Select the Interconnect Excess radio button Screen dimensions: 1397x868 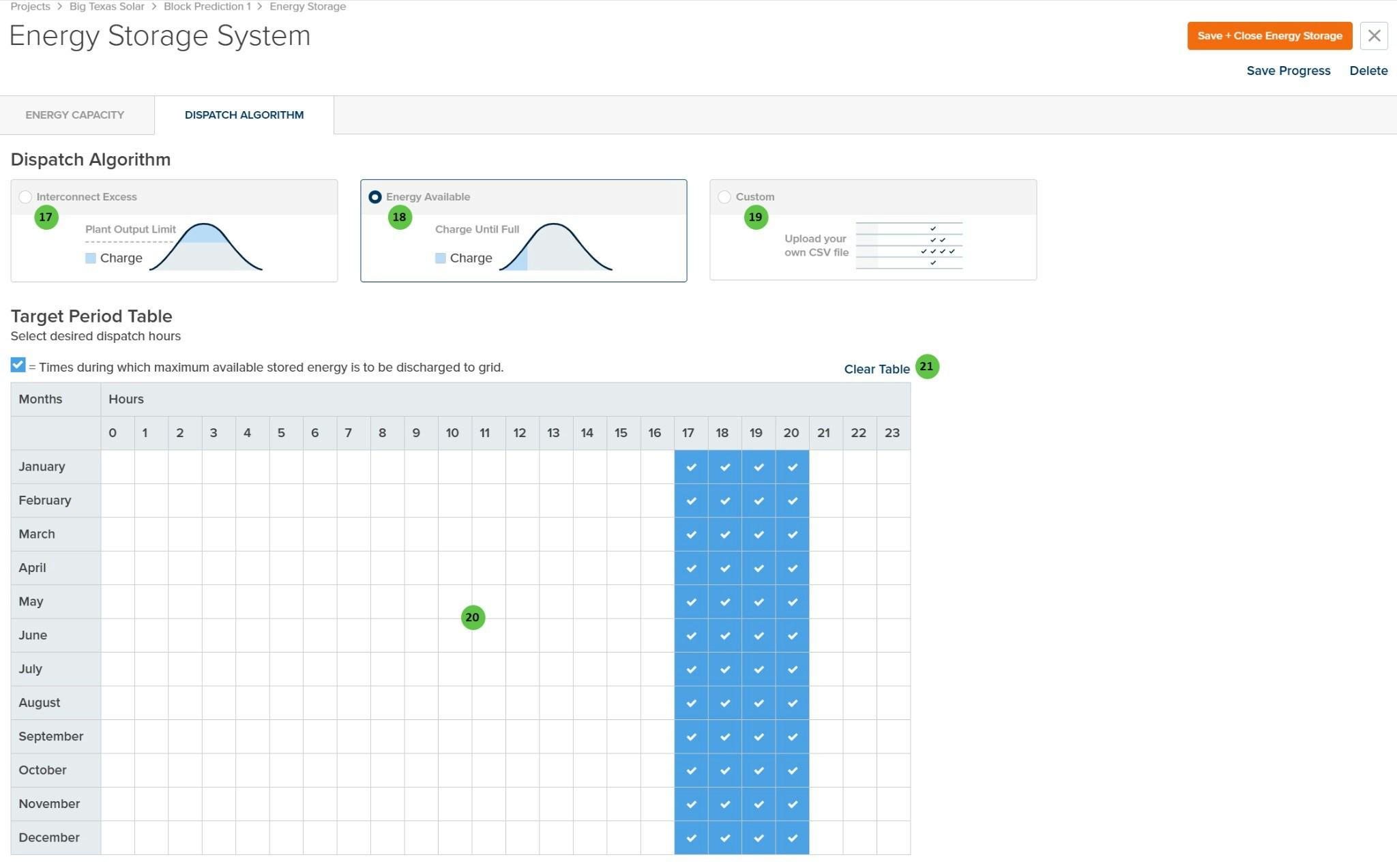(x=25, y=197)
